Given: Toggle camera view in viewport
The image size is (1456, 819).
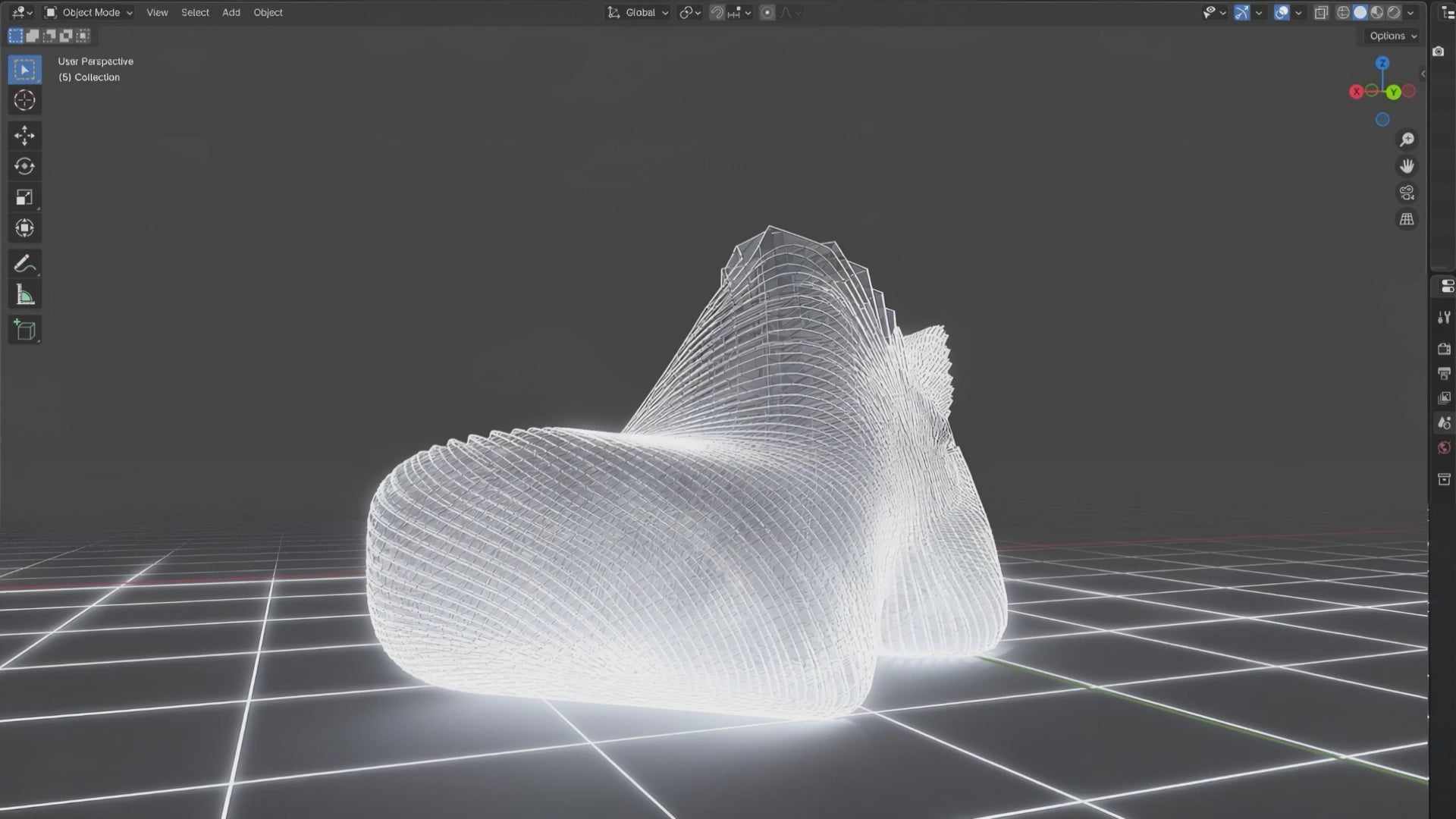Looking at the screenshot, I should tap(1407, 193).
